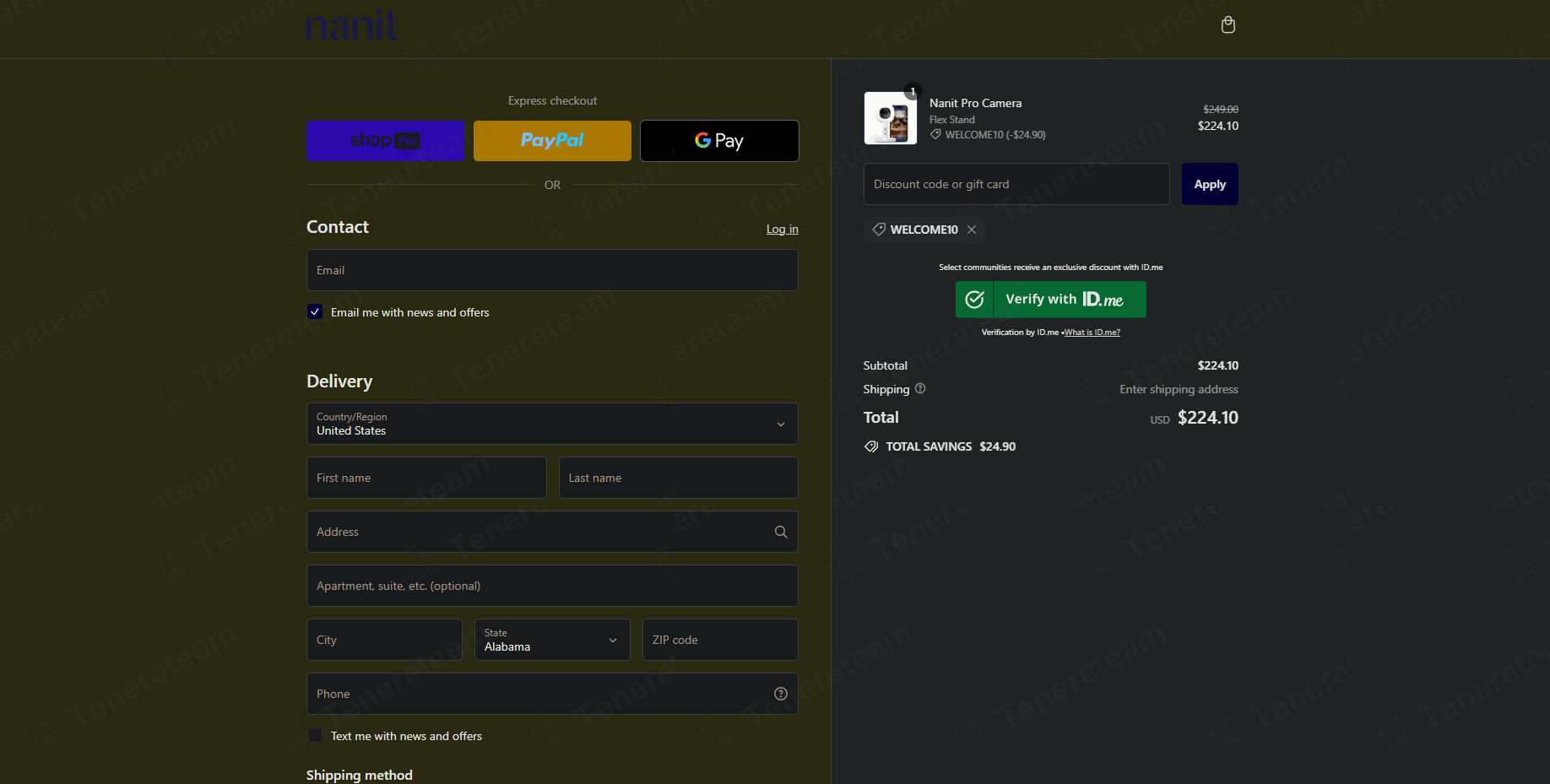Viewport: 1550px width, 784px height.
Task: Click Verify with ID.me button
Action: [x=1051, y=300]
